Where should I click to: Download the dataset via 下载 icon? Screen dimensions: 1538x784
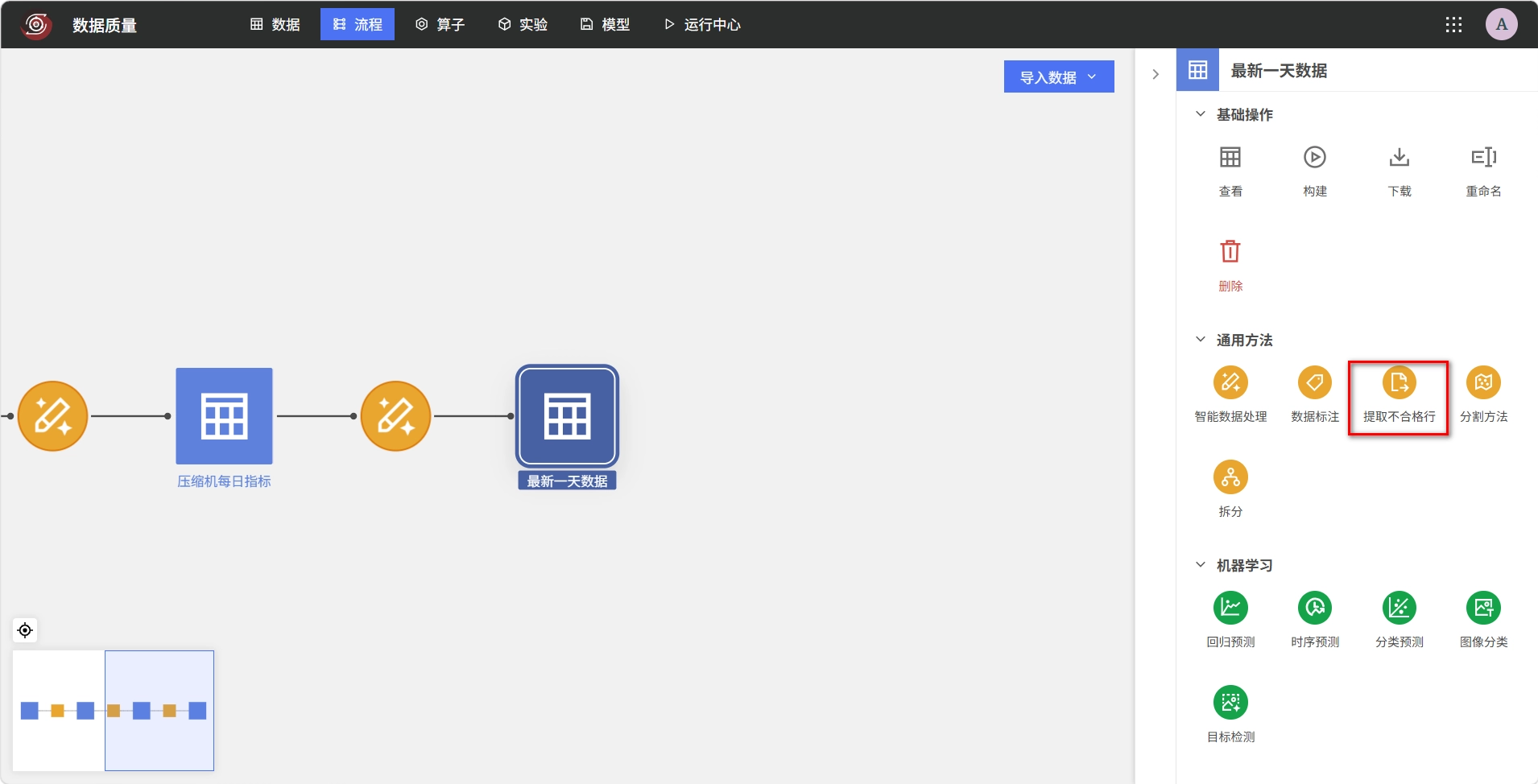tap(1399, 157)
